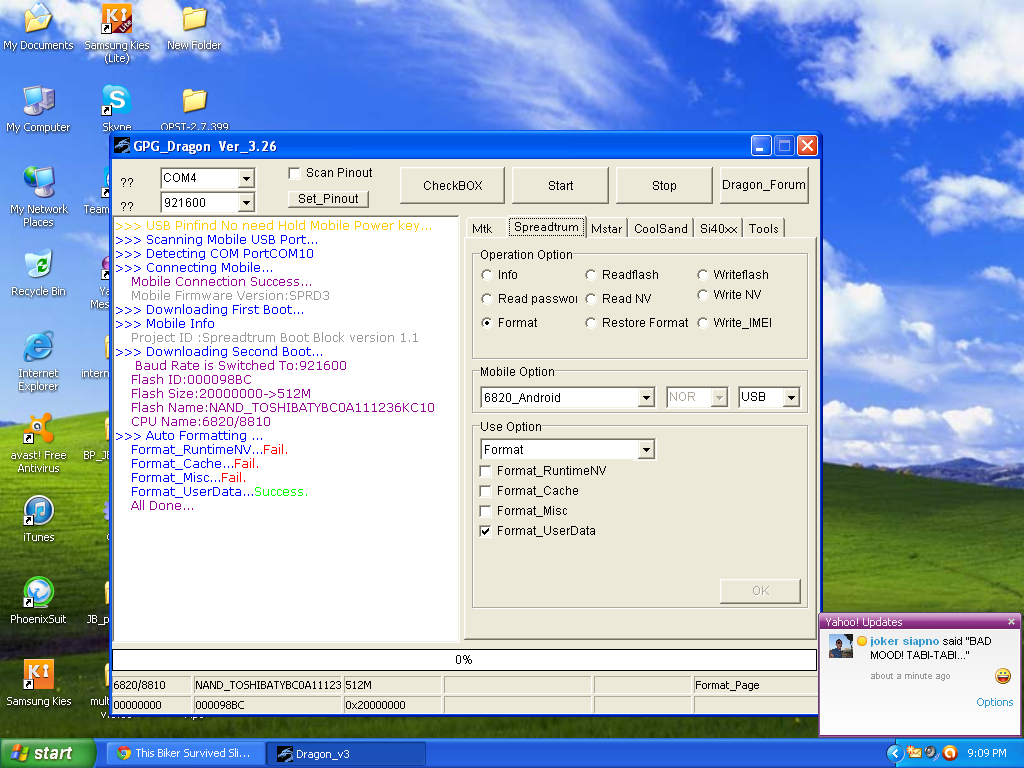Expand the COM4 port dropdown
Screen dimensions: 1024x768
coord(246,178)
